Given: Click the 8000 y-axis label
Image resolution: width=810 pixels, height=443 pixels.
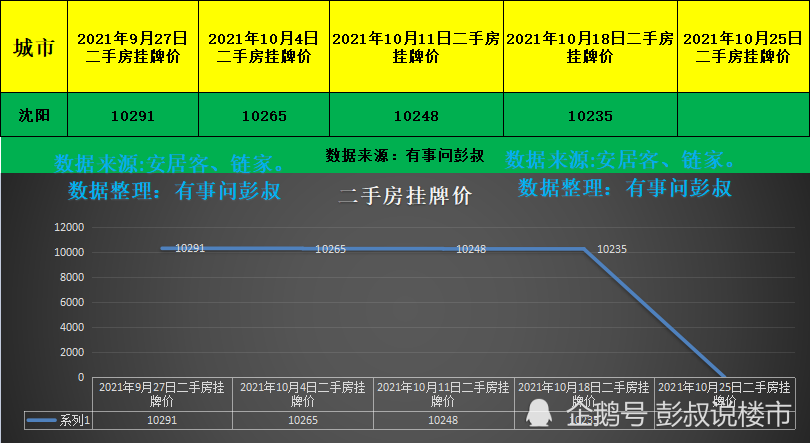Looking at the screenshot, I should [x=72, y=277].
